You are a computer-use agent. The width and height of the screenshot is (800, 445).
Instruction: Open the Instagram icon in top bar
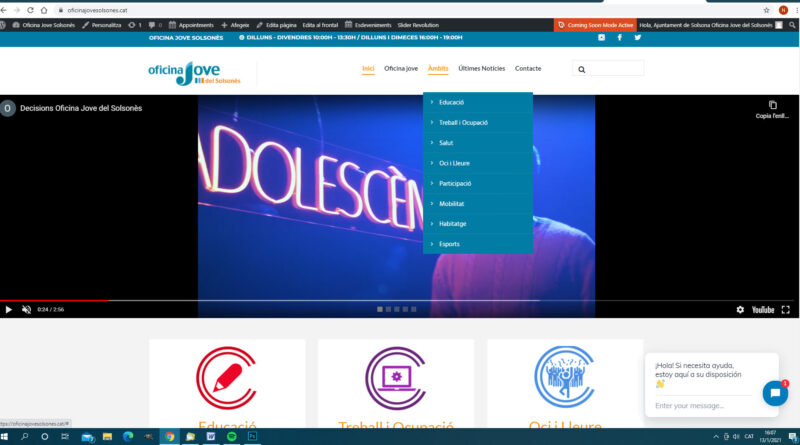coord(601,37)
